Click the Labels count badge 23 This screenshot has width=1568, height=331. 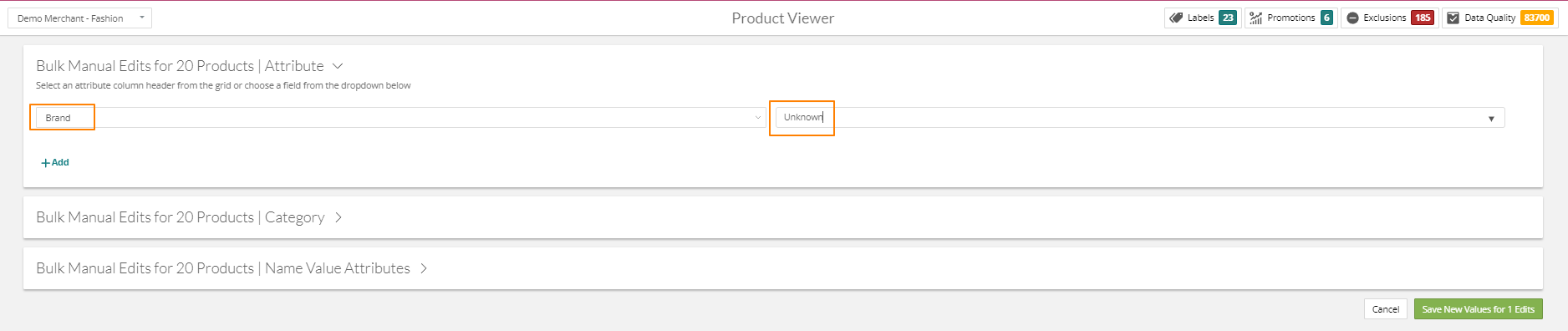[x=1228, y=18]
